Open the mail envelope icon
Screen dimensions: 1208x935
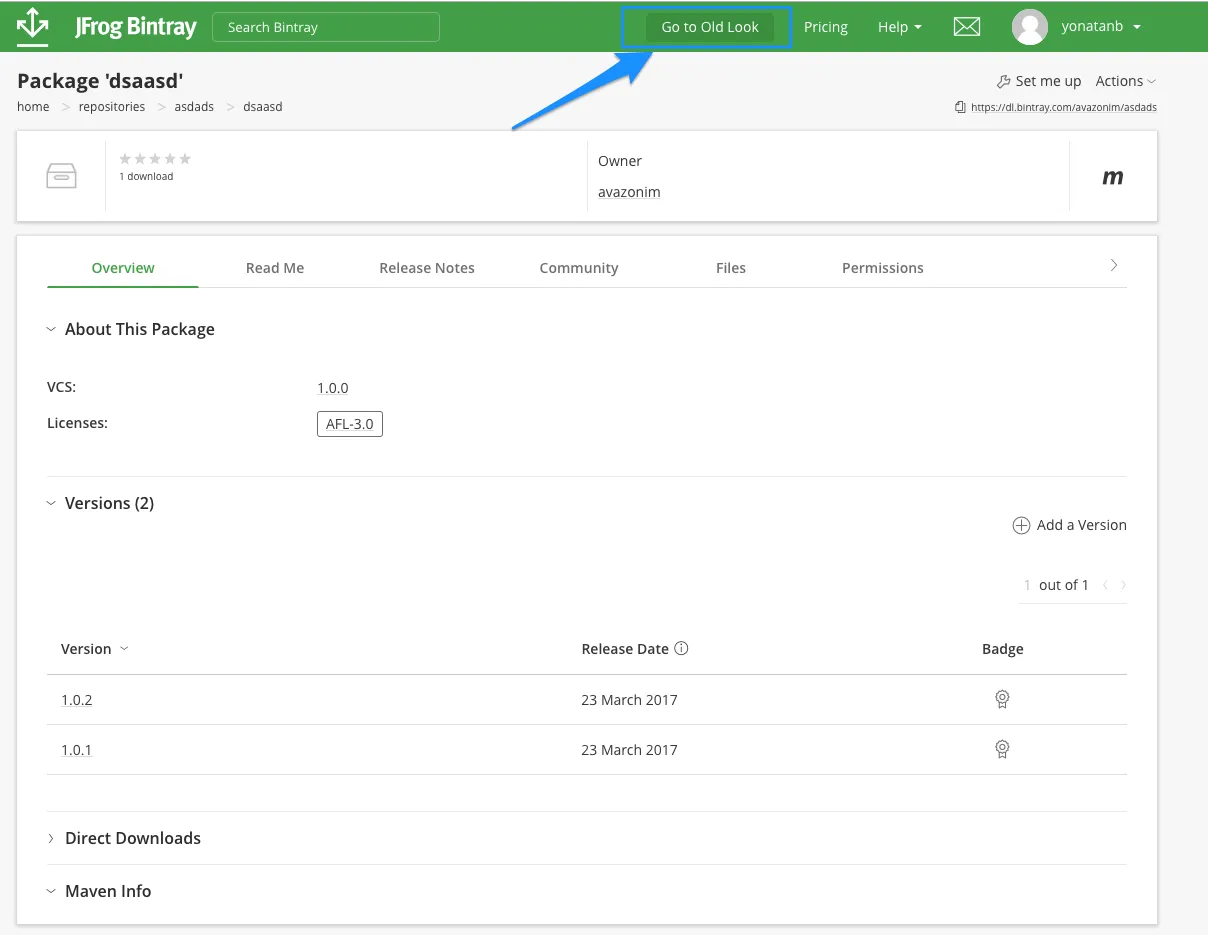coord(967,27)
